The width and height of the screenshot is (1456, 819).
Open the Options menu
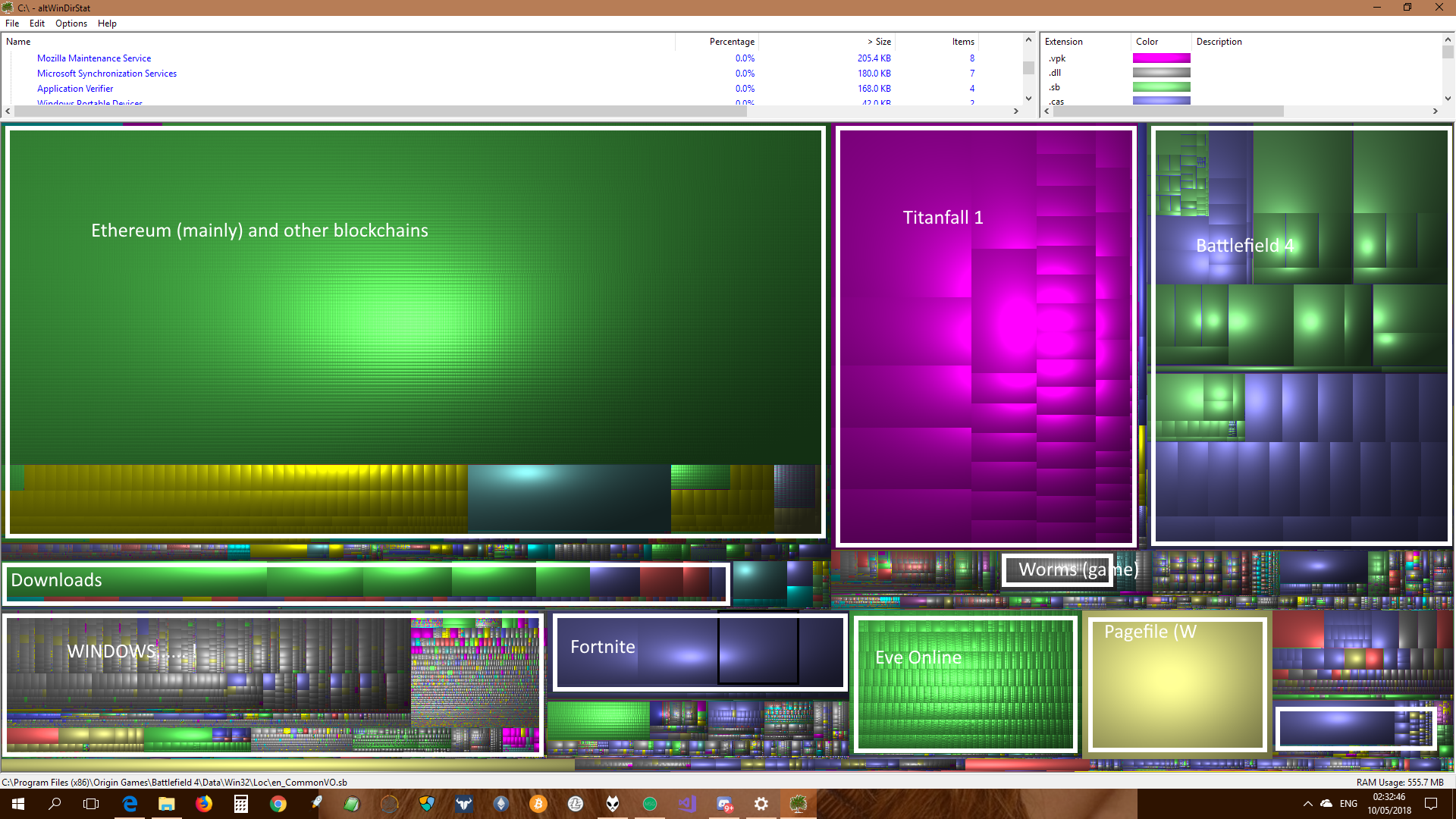pos(71,24)
